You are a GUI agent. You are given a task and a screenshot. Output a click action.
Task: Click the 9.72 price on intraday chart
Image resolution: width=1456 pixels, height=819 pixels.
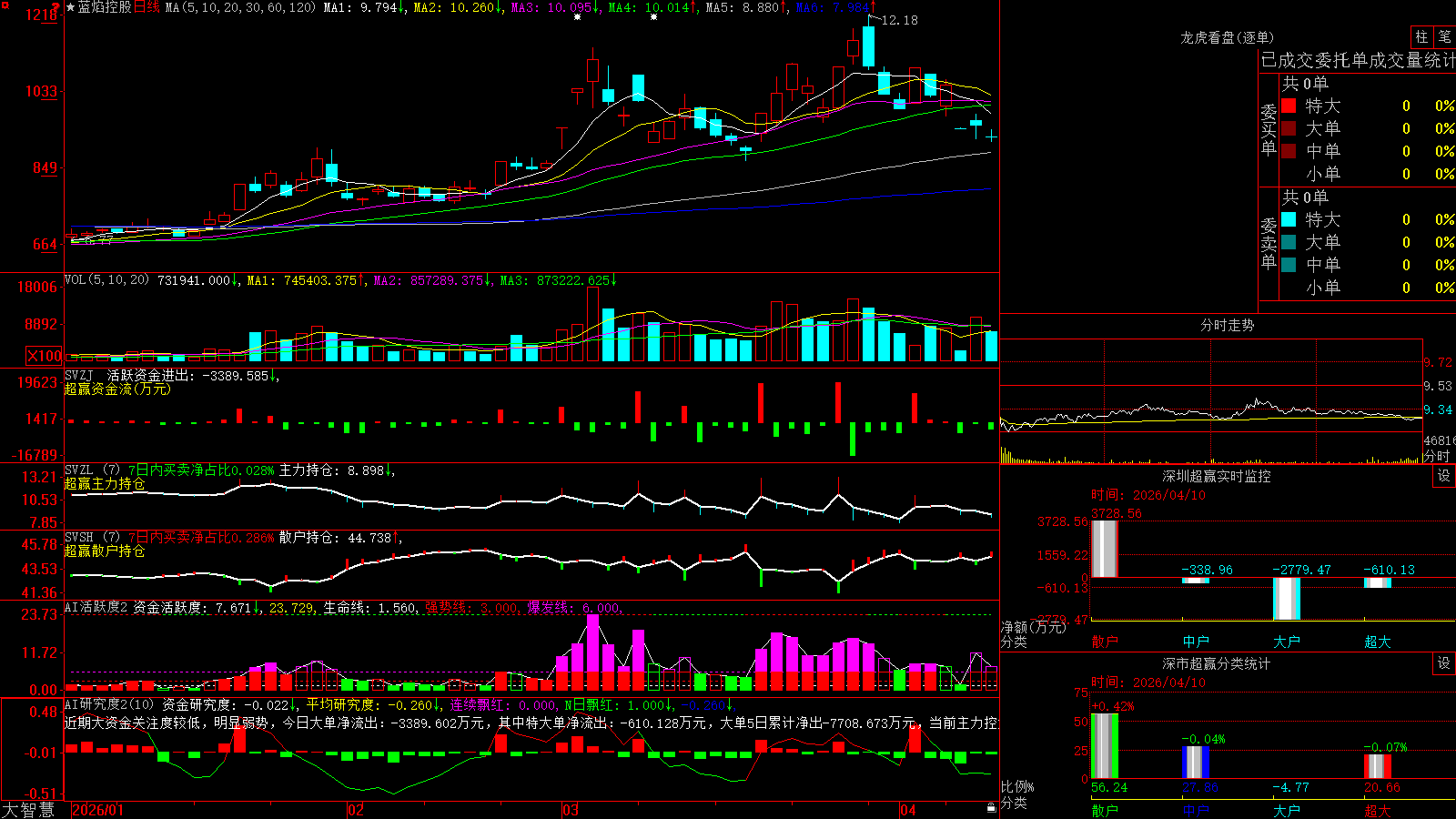point(1438,362)
